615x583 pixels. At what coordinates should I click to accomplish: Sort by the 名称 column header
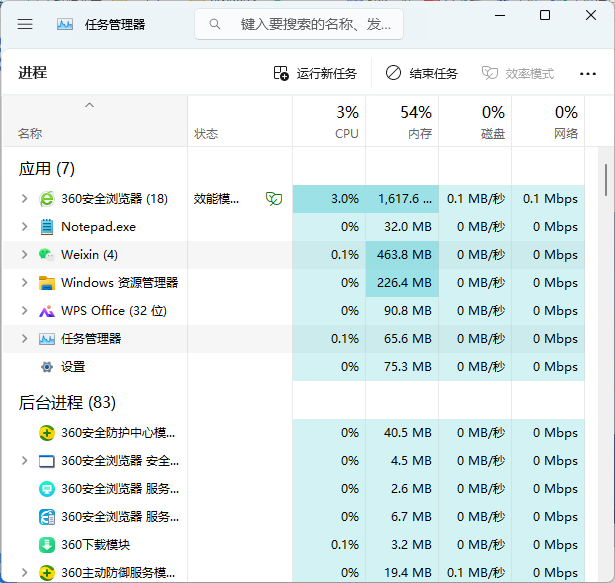tap(95, 122)
